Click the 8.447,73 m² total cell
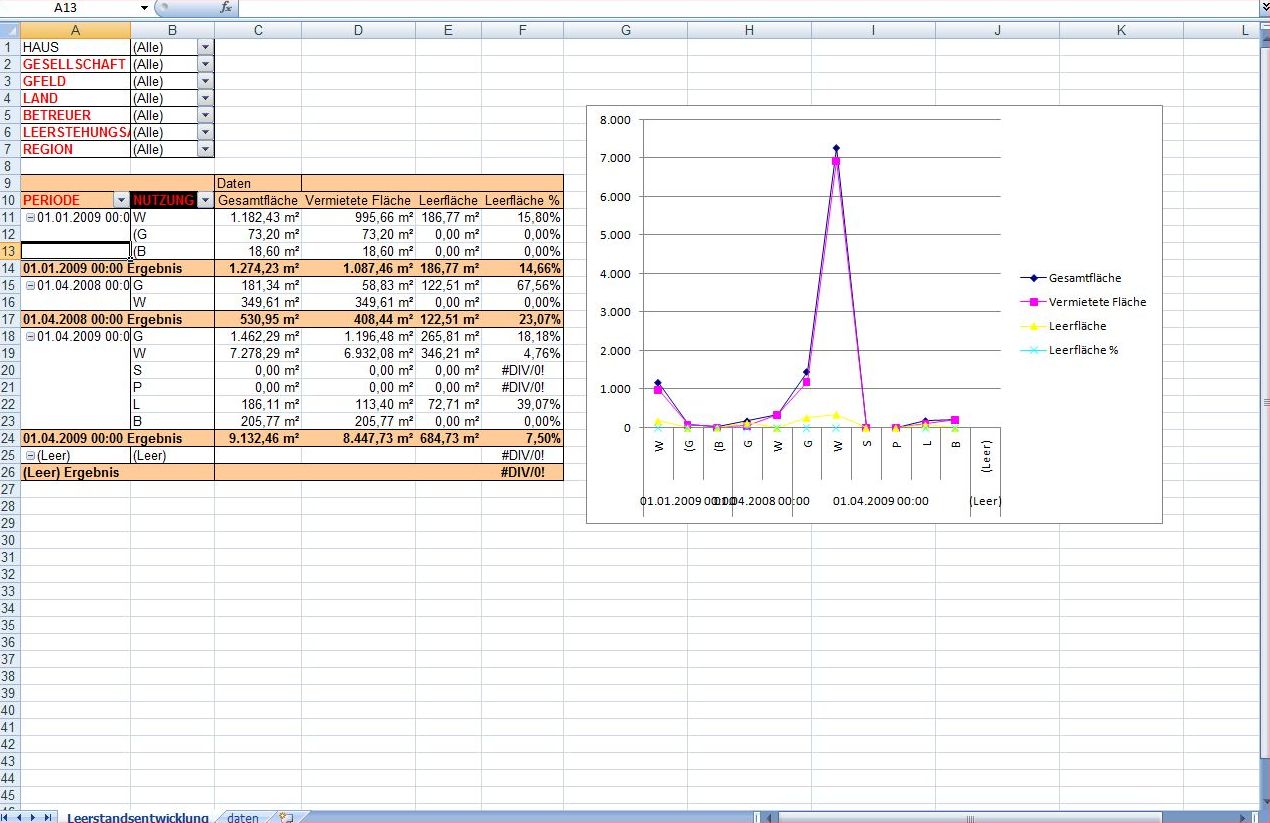The image size is (1270, 823). point(358,438)
